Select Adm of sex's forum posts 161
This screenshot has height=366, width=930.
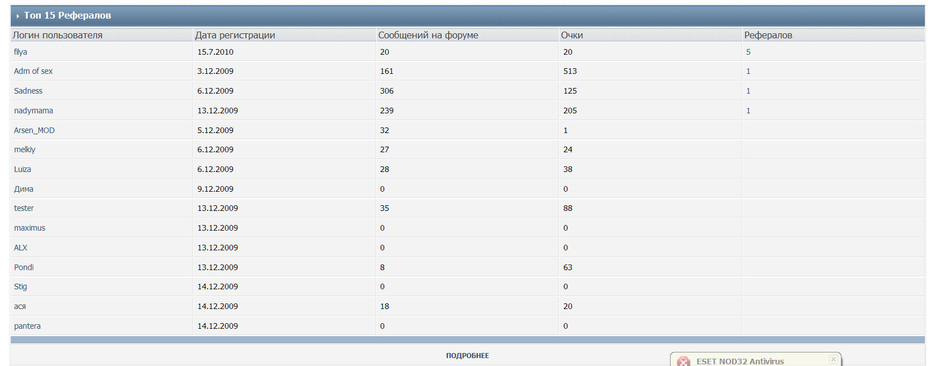point(387,71)
